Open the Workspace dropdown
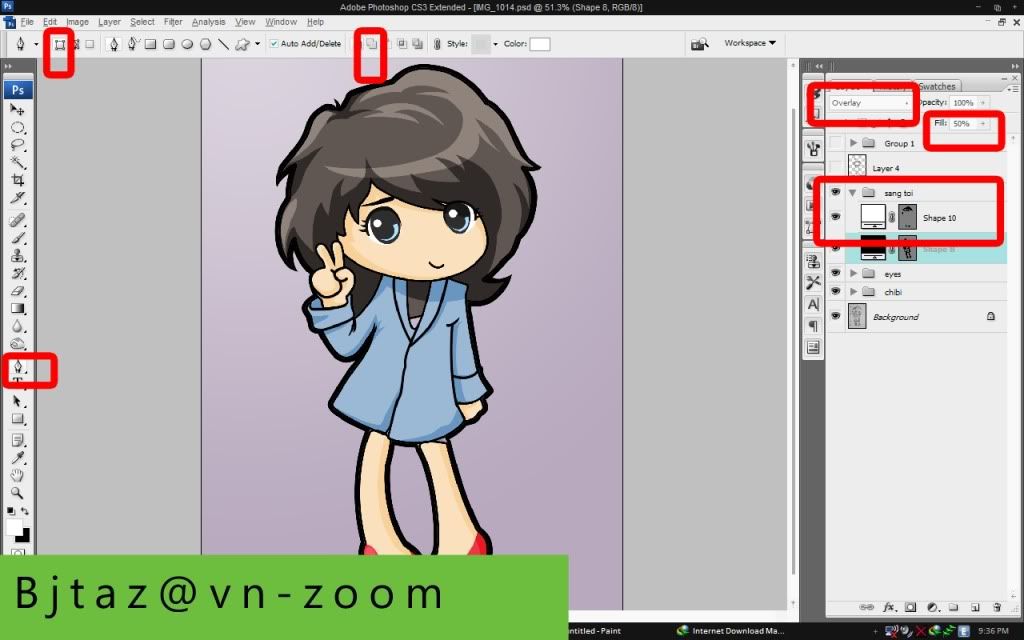Viewport: 1024px width, 640px height. coord(750,43)
